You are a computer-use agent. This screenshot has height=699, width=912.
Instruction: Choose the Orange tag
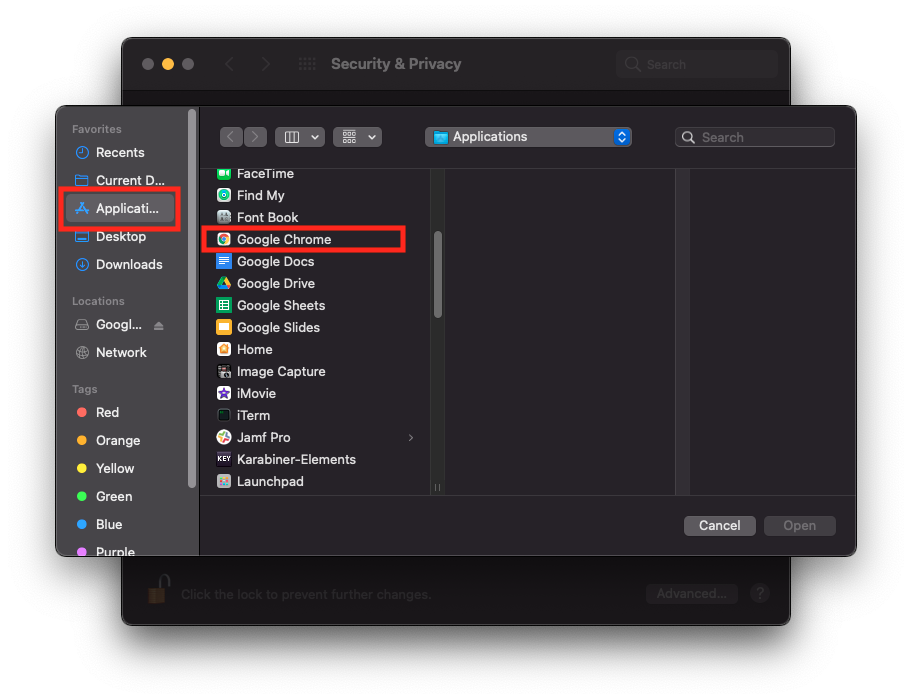(120, 440)
